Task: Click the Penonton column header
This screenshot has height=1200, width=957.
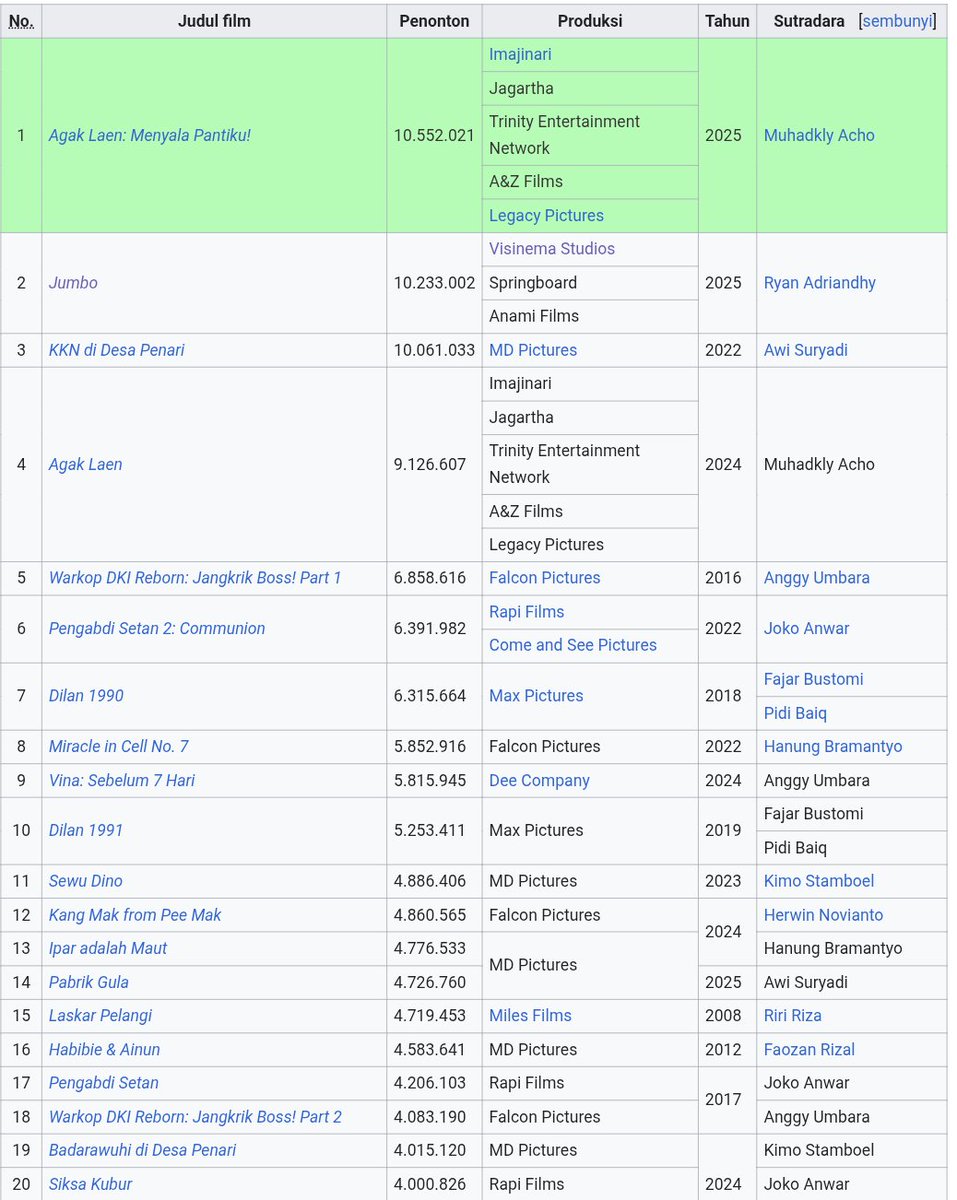Action: tap(434, 21)
